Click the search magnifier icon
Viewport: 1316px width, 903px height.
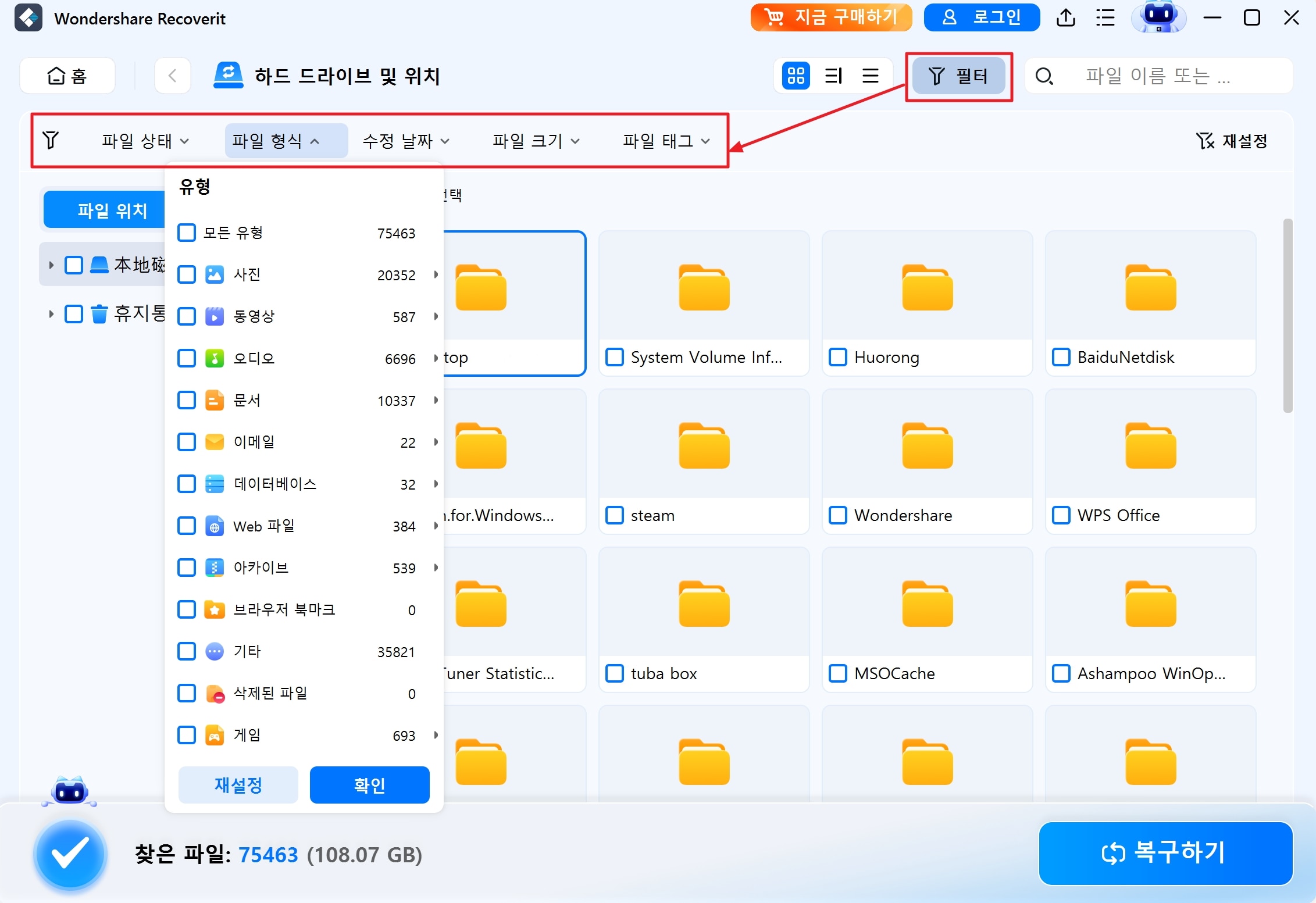(x=1044, y=76)
